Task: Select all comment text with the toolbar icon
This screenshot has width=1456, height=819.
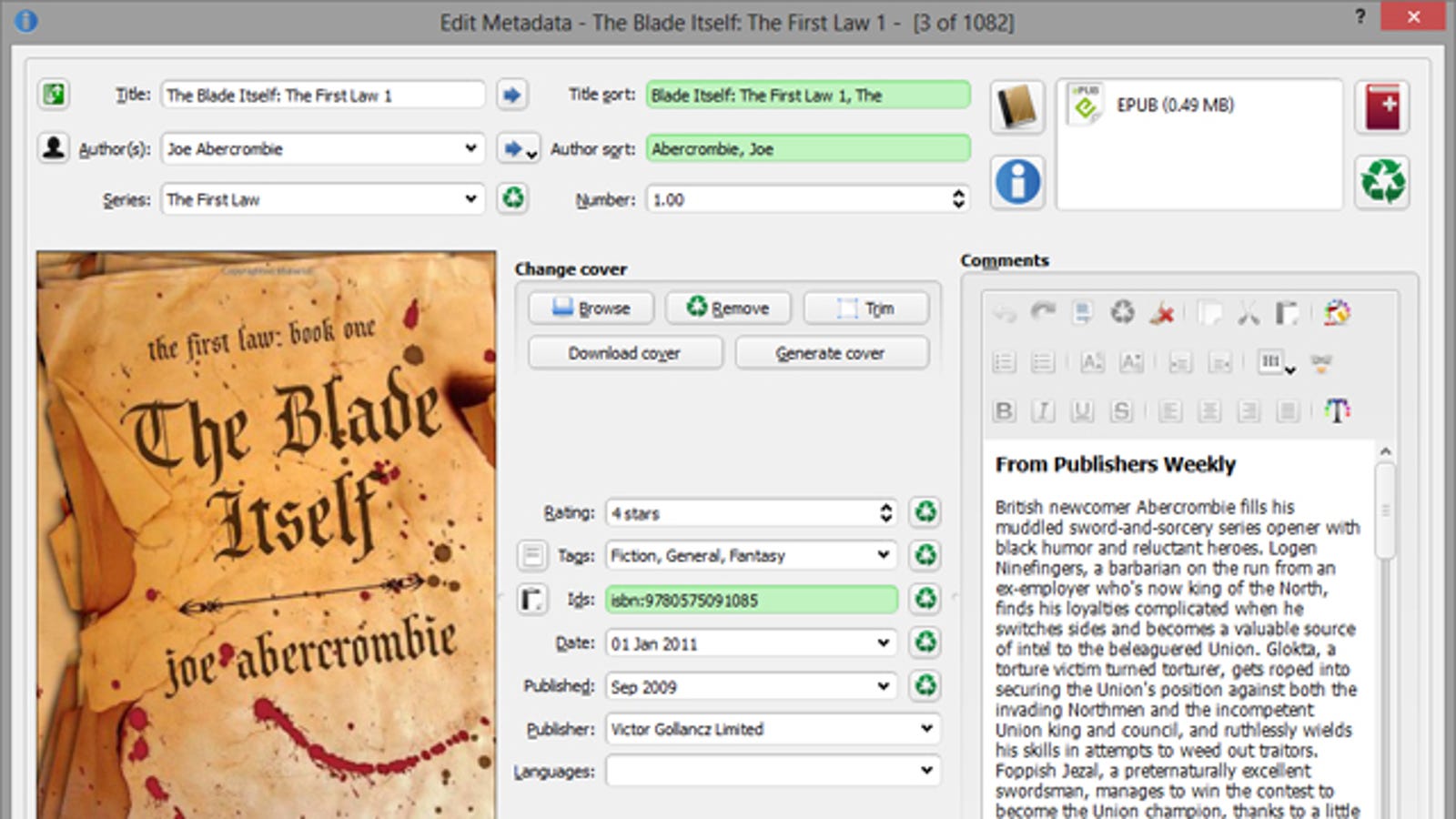Action: 1082,313
